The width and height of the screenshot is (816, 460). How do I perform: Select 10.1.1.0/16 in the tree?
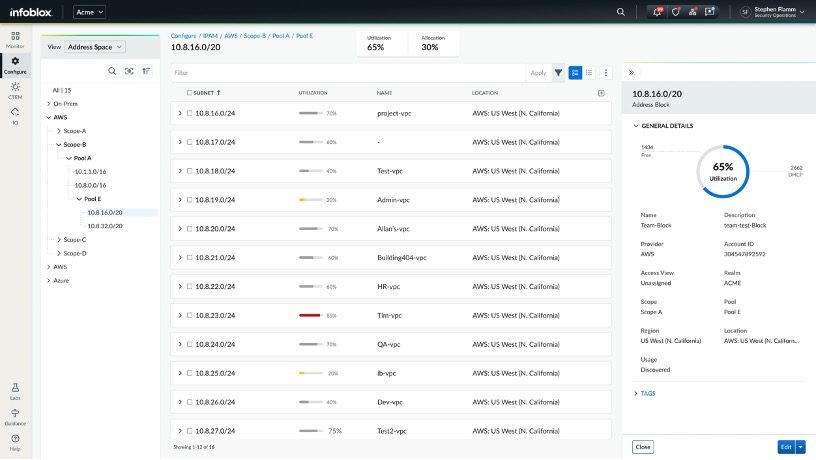91,172
